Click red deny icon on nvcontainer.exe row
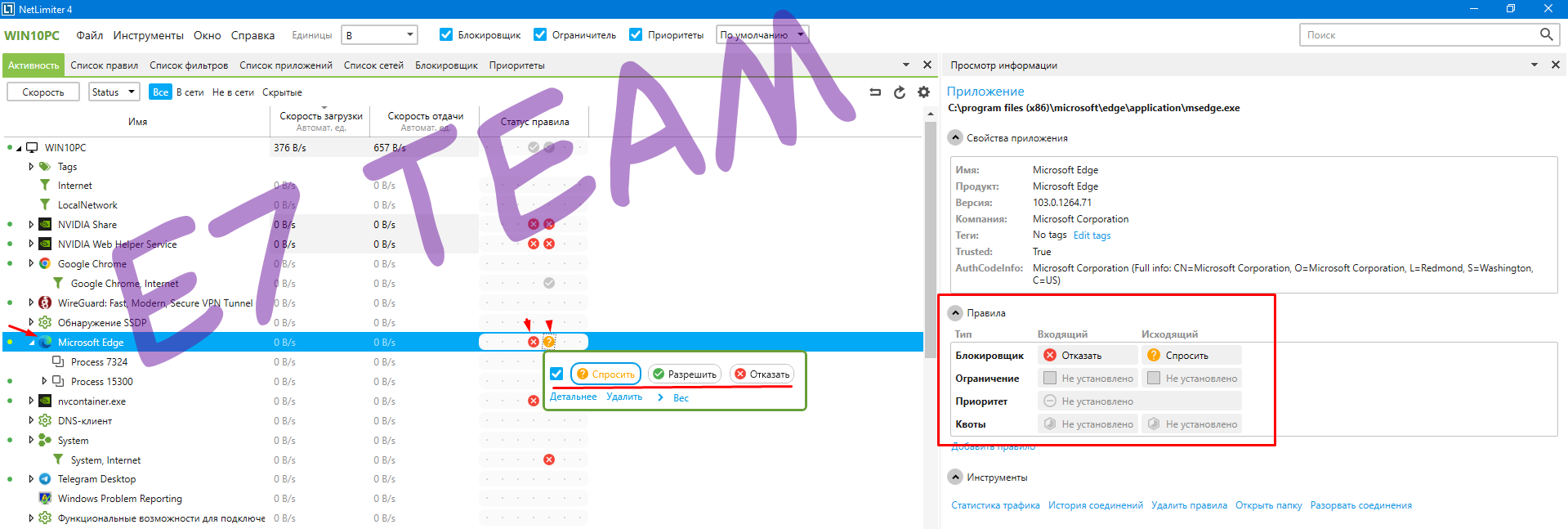 click(x=534, y=401)
